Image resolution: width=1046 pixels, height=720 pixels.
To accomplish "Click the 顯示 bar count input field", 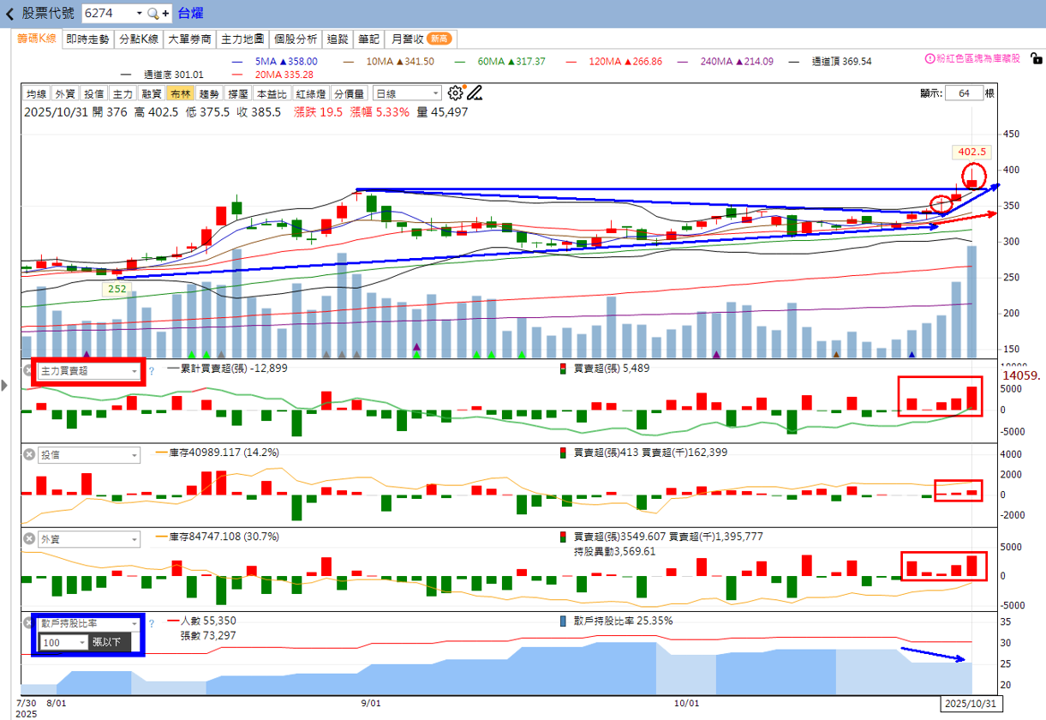I will (x=964, y=93).
